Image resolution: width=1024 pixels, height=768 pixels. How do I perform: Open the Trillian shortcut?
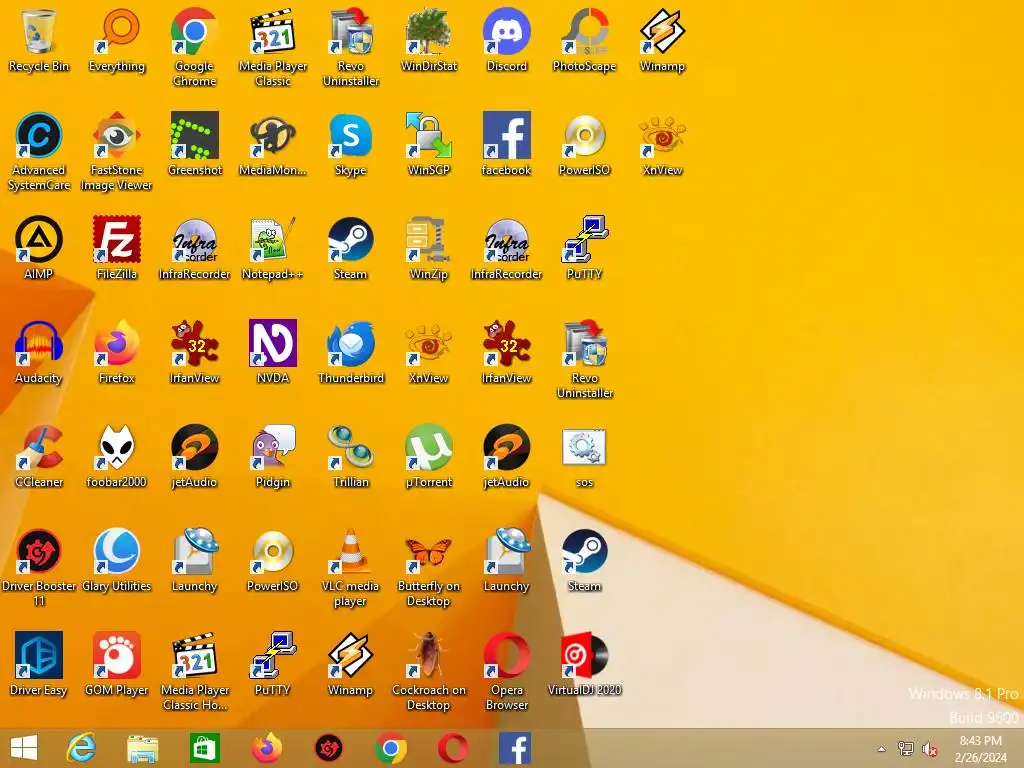pos(351,458)
